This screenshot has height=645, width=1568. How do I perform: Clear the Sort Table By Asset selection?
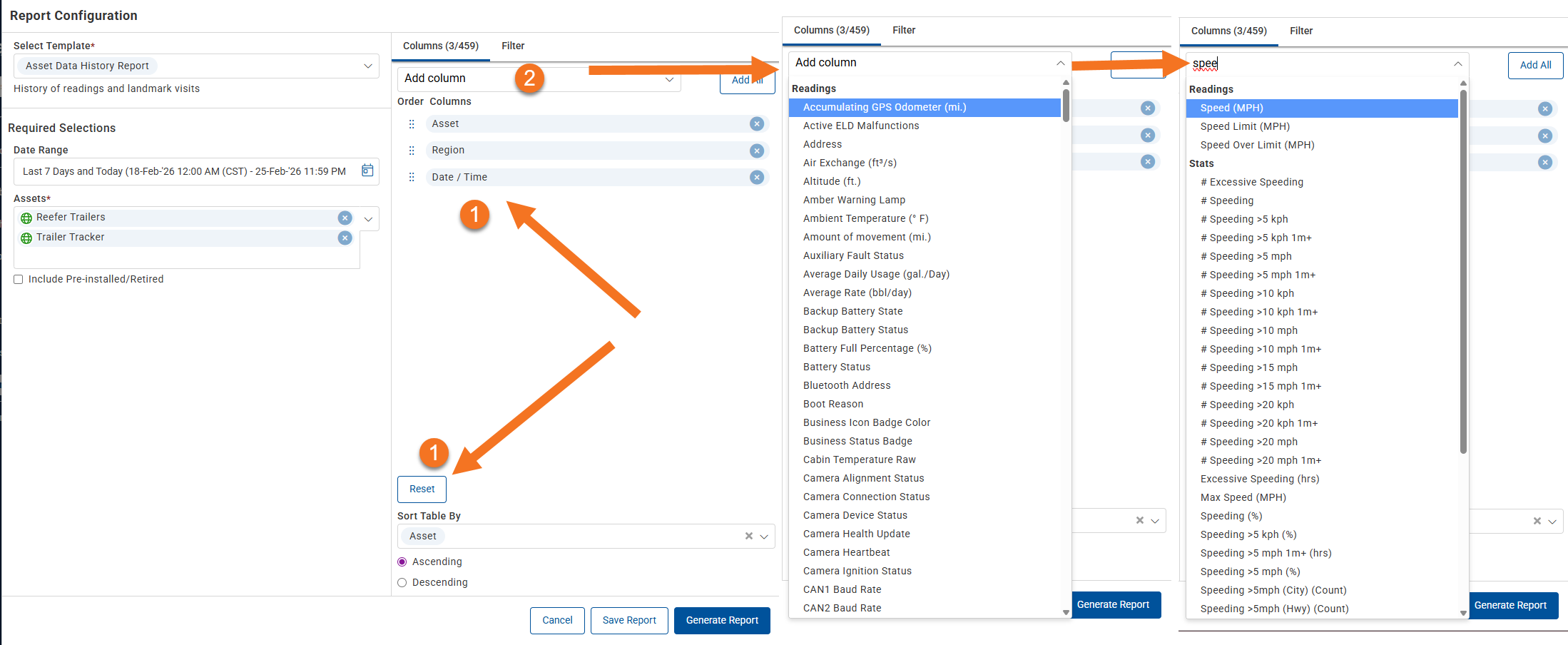[749, 536]
